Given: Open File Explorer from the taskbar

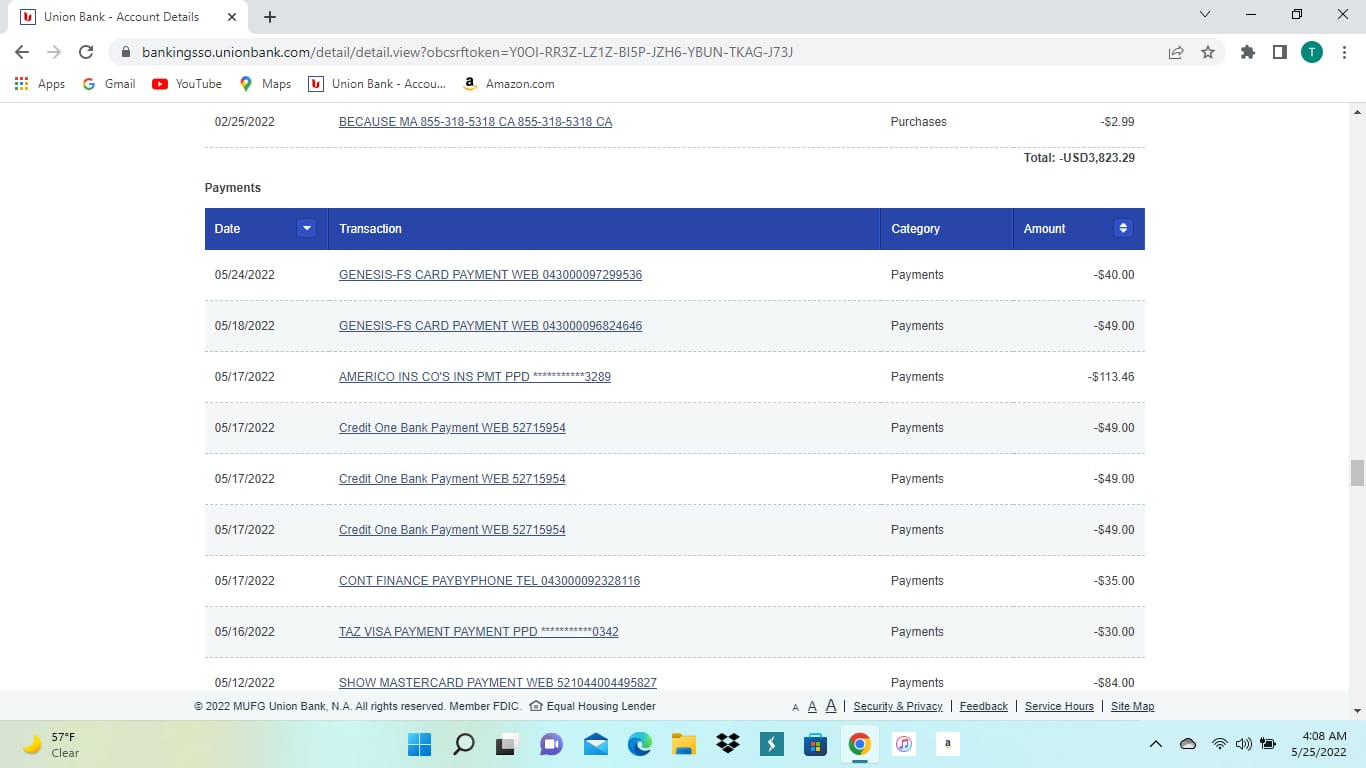Looking at the screenshot, I should (683, 744).
